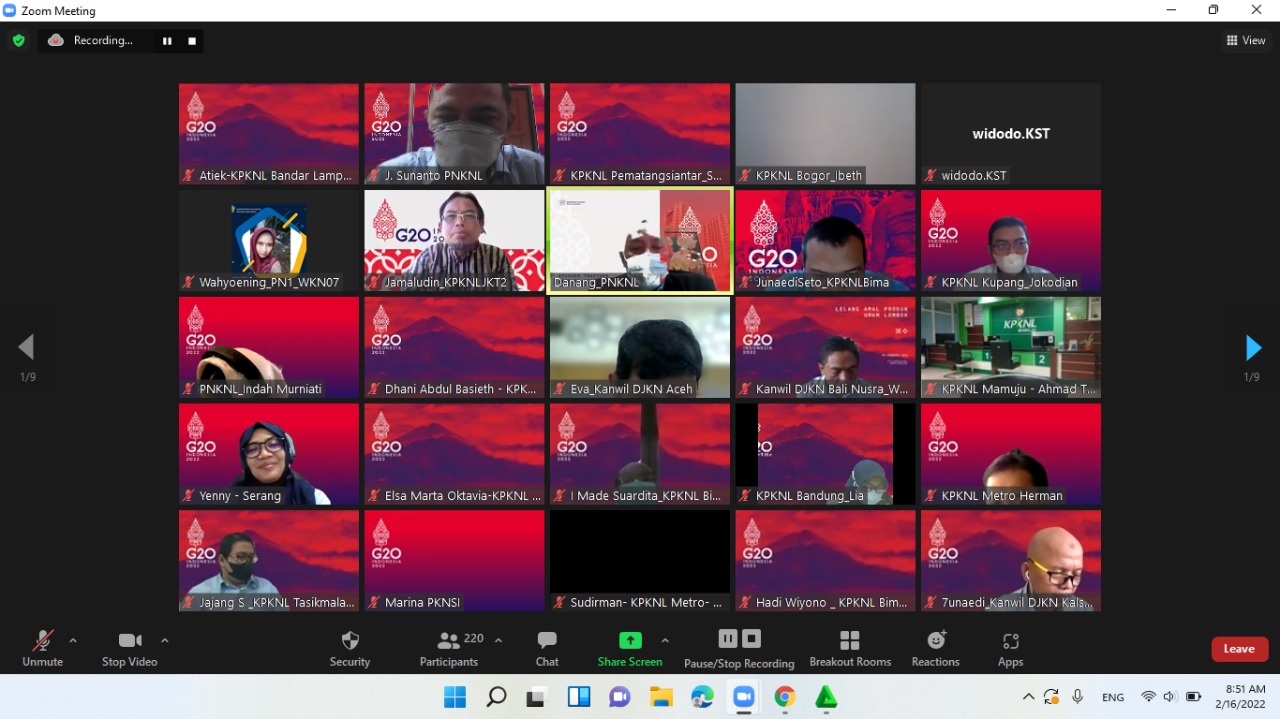Open the Security shield options
This screenshot has height=719, width=1280.
(x=349, y=648)
